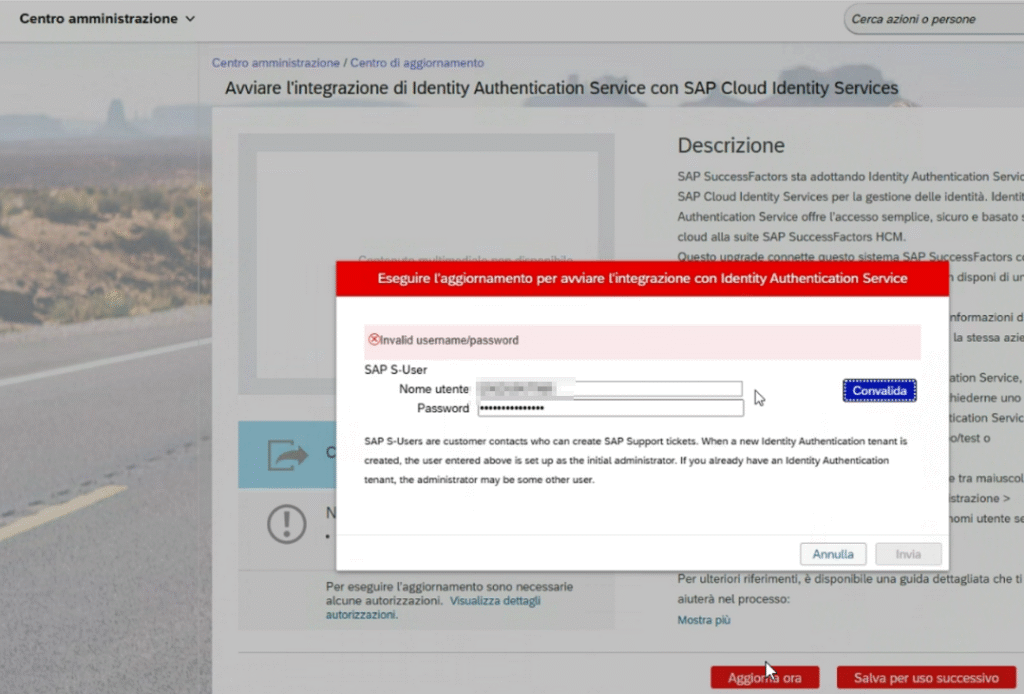This screenshot has width=1024, height=694.
Task: Click the red dialog title bar text
Action: (642, 278)
